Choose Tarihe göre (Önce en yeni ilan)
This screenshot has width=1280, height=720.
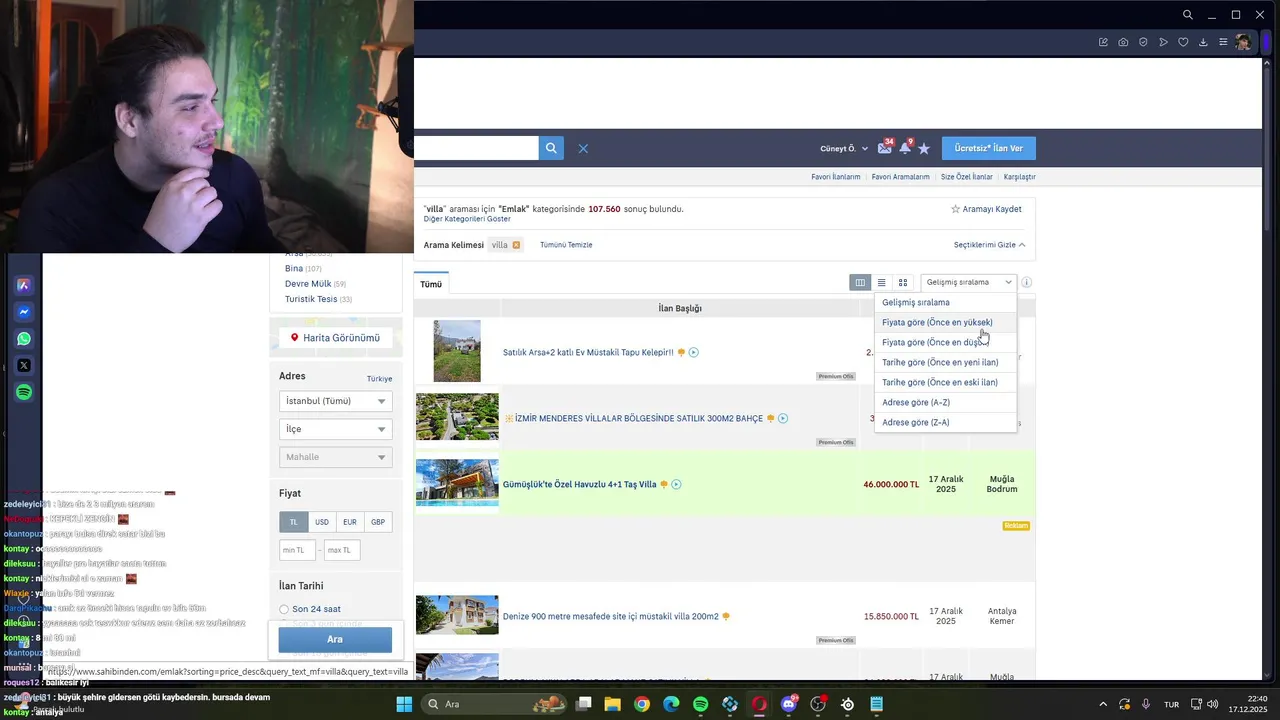click(x=945, y=362)
